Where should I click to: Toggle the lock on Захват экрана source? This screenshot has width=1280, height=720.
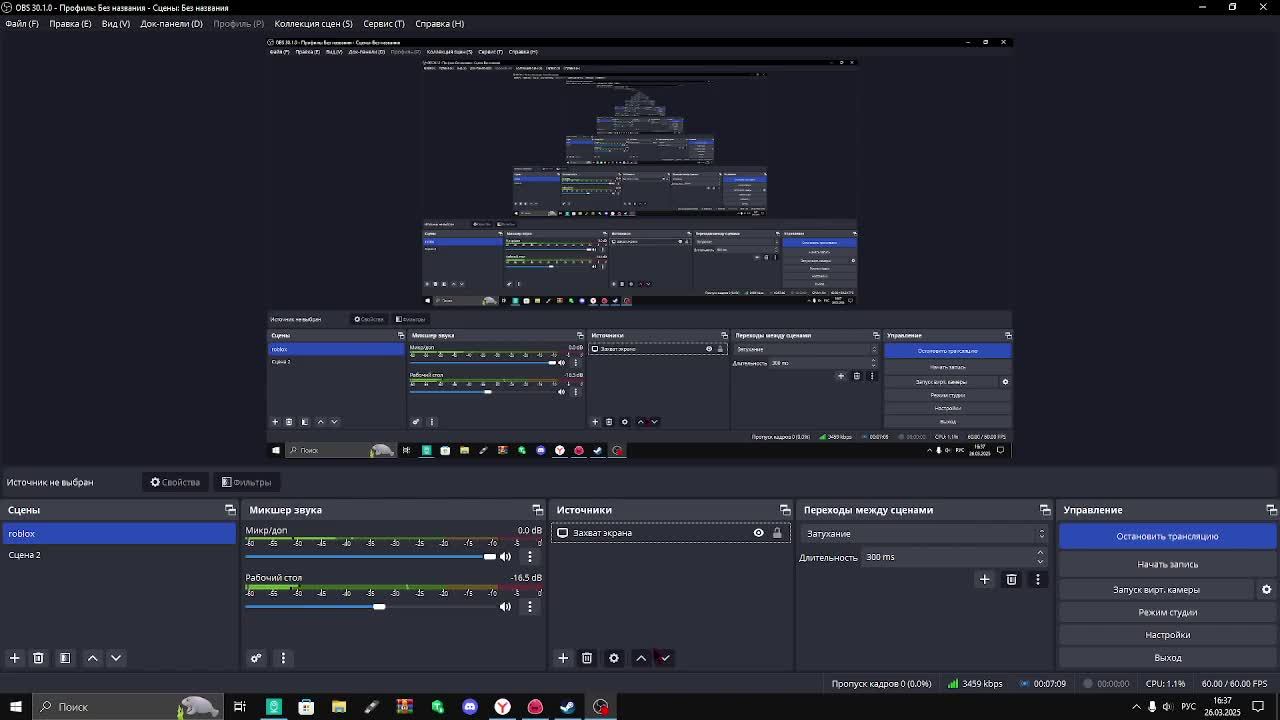(x=777, y=533)
